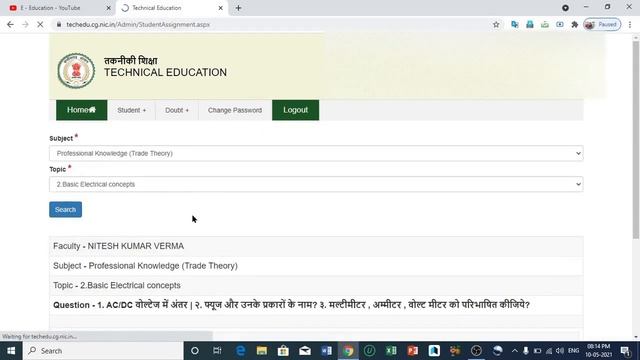Open Cortana from the taskbar circle icon
Screen dimensions: 640x360
195,351
